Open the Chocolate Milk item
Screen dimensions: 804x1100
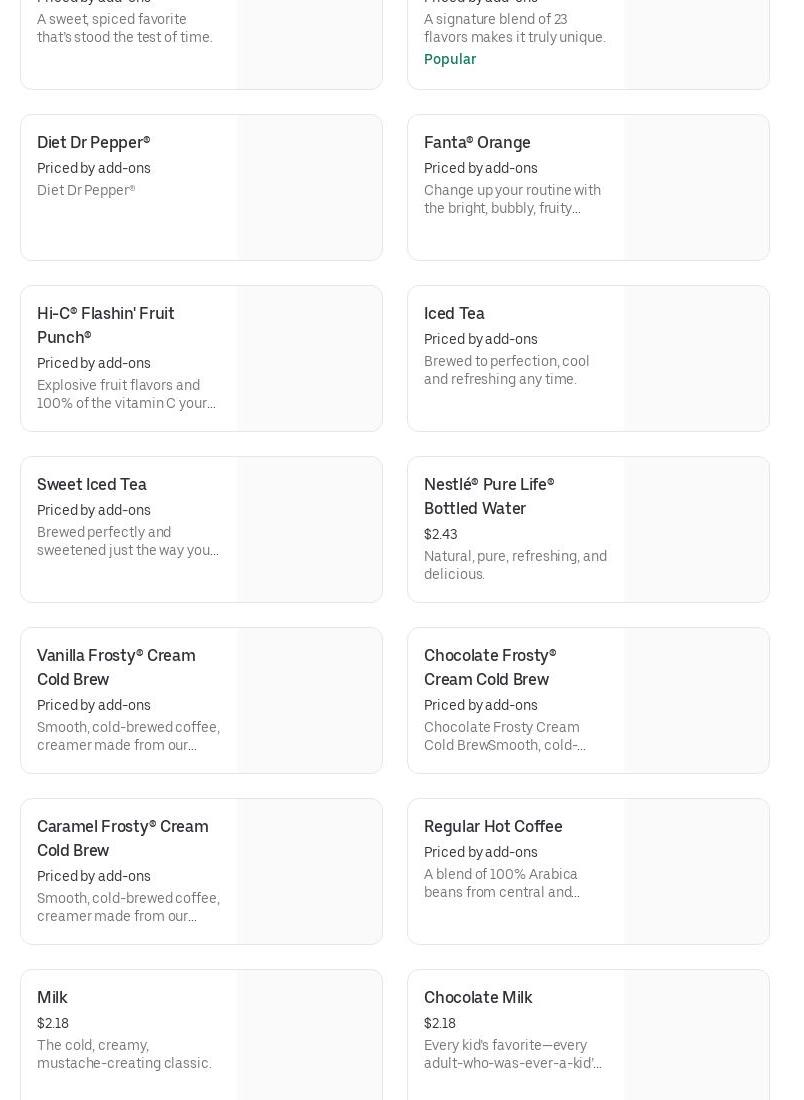478,998
